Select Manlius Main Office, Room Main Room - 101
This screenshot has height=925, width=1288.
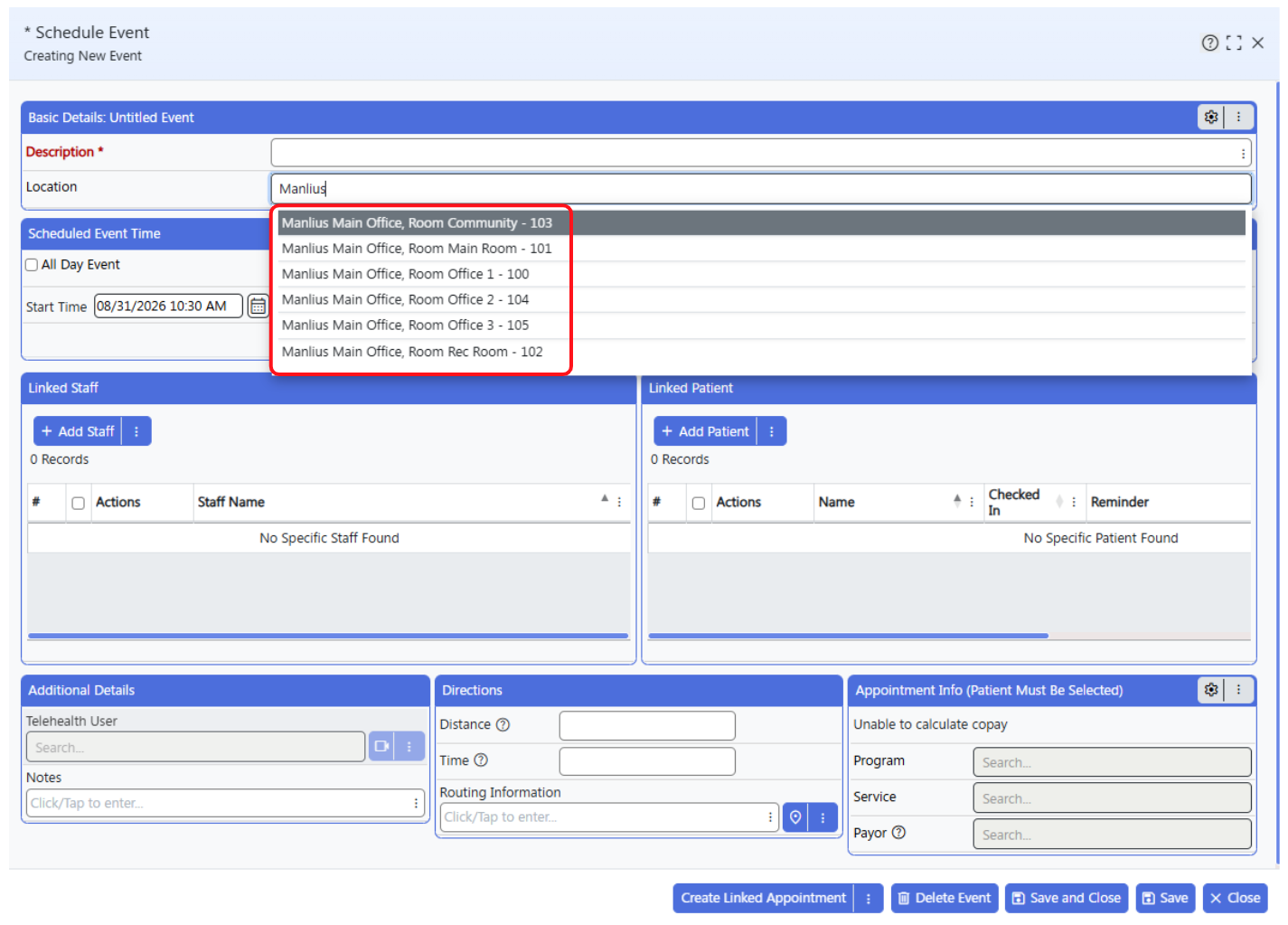(x=761, y=249)
